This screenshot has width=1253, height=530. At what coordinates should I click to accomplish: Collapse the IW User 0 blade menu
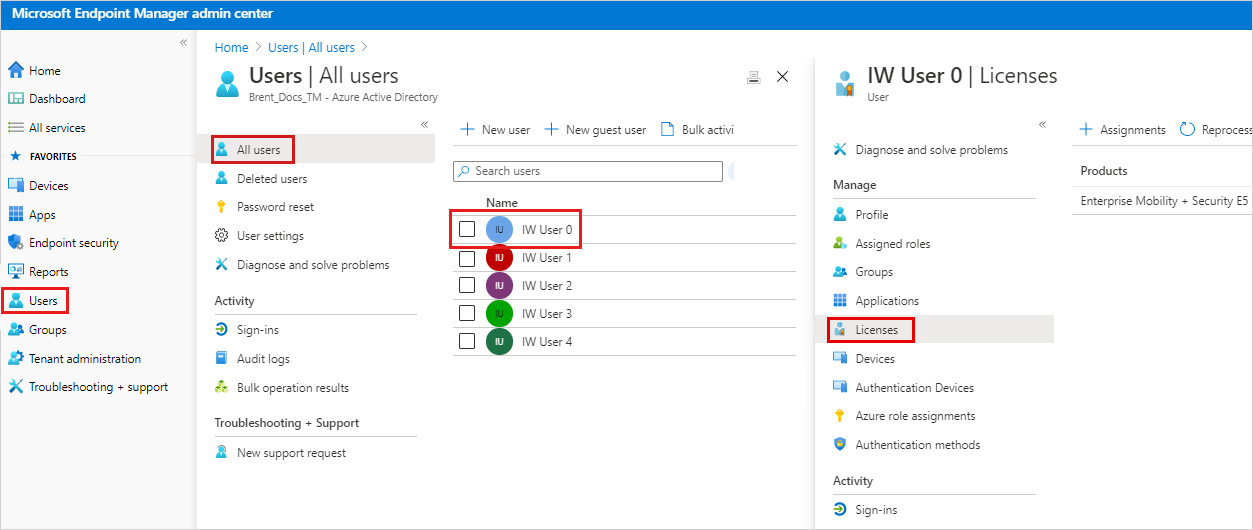point(1042,124)
